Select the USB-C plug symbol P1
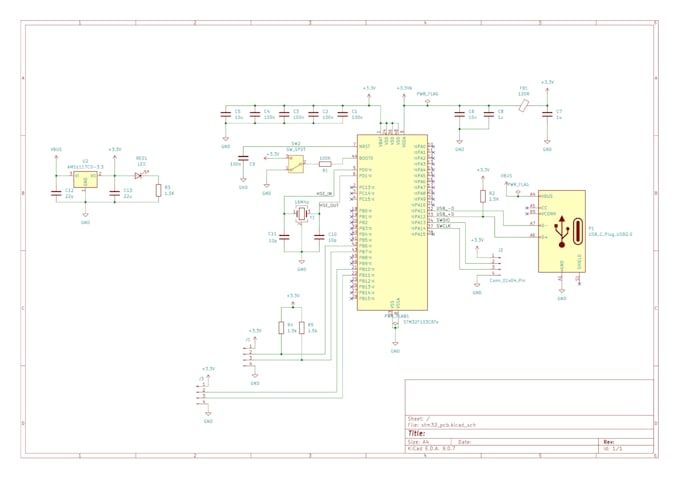This screenshot has height=479, width=680. [x=562, y=231]
